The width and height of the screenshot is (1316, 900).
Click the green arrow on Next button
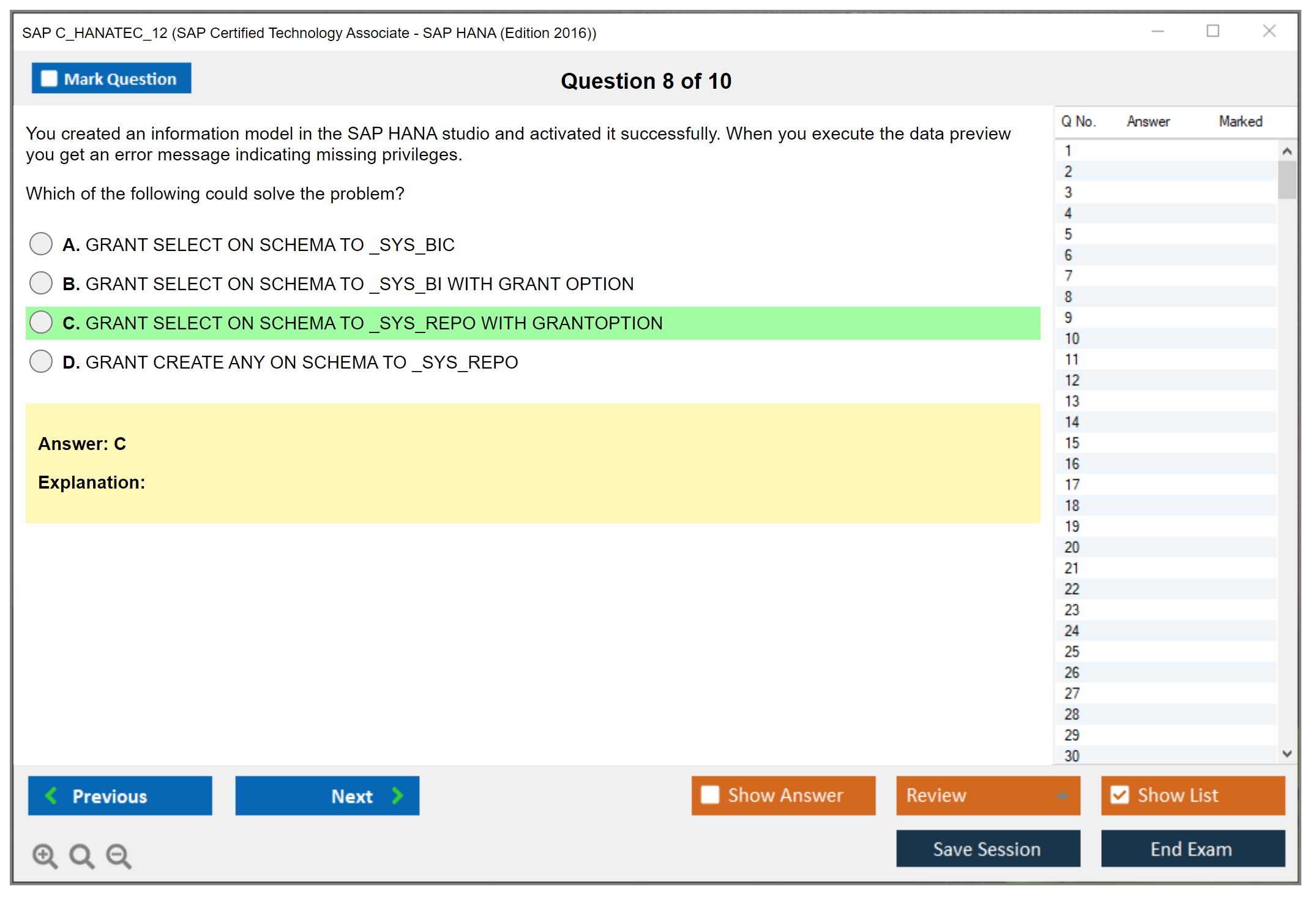pos(398,795)
